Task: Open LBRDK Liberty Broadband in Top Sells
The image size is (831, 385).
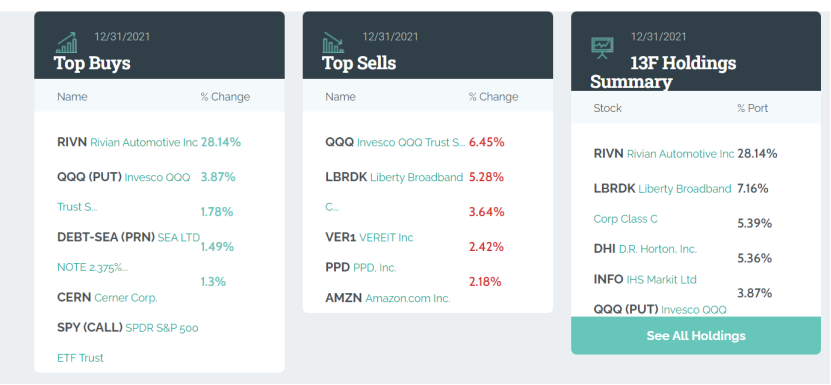Action: [394, 191]
